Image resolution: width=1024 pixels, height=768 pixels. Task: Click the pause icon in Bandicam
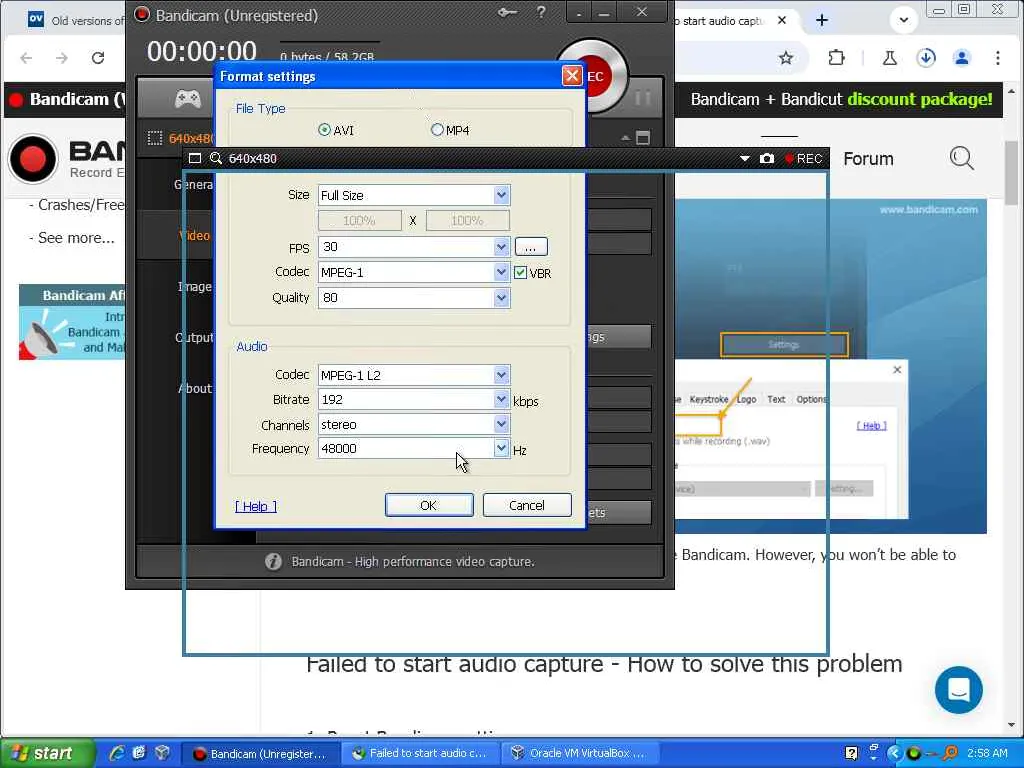(643, 98)
